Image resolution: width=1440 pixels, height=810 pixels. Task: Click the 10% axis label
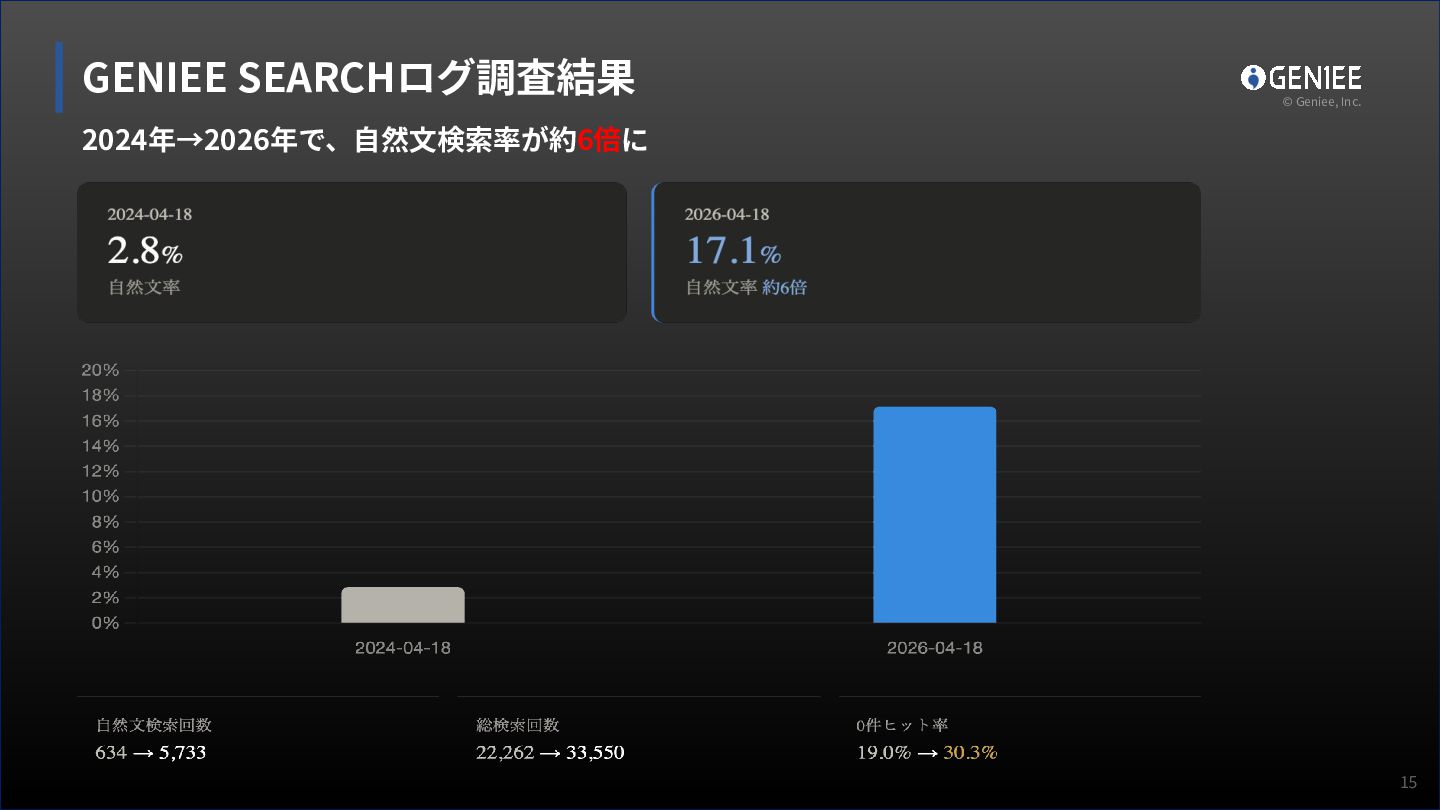(100, 496)
